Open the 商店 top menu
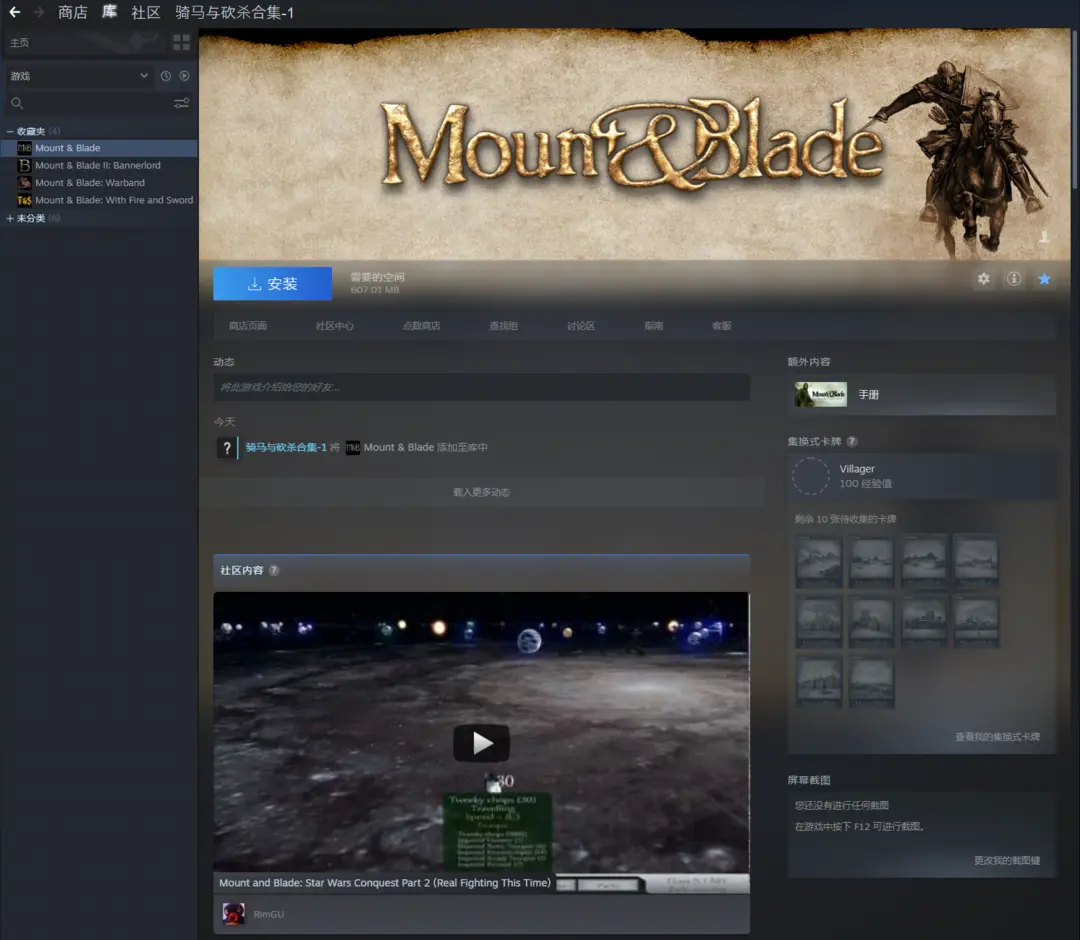 [x=72, y=12]
